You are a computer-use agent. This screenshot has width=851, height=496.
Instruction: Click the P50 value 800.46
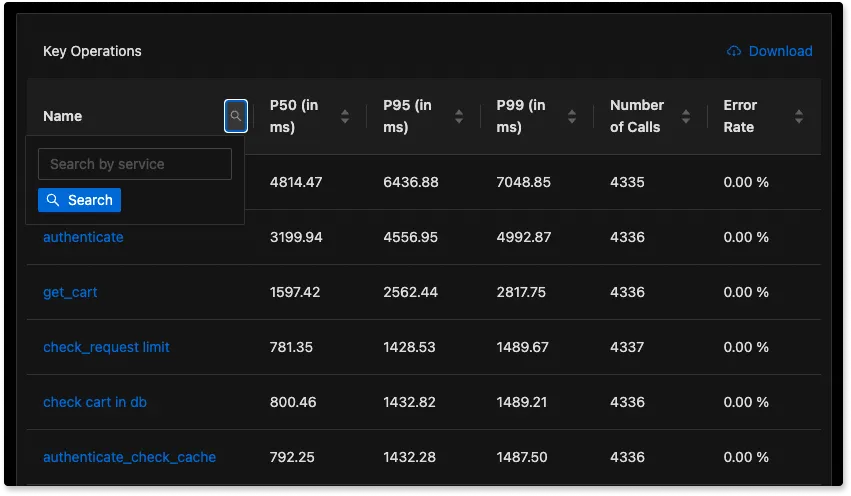tap(293, 402)
